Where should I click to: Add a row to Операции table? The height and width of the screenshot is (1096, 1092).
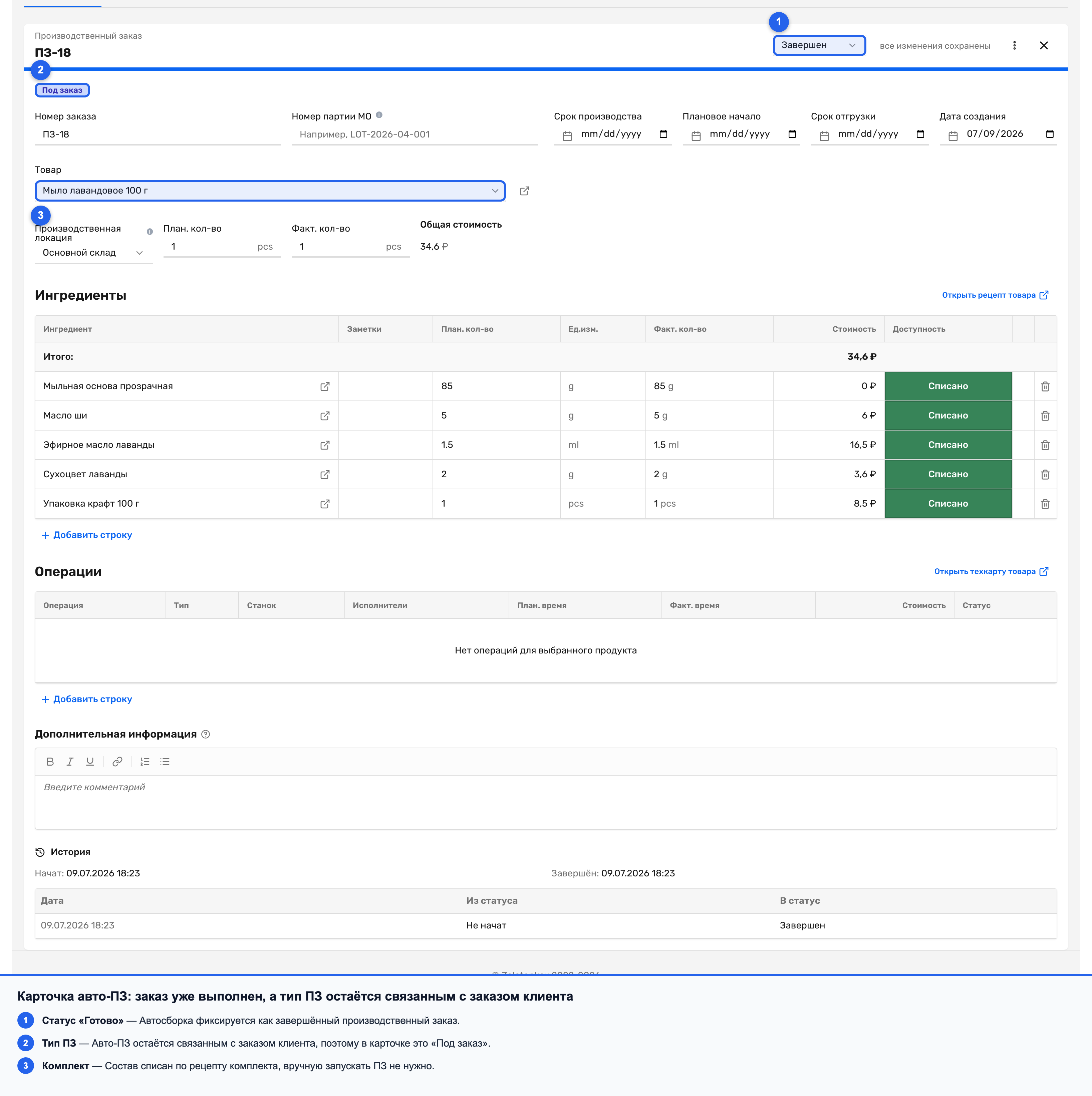pyautogui.click(x=87, y=700)
